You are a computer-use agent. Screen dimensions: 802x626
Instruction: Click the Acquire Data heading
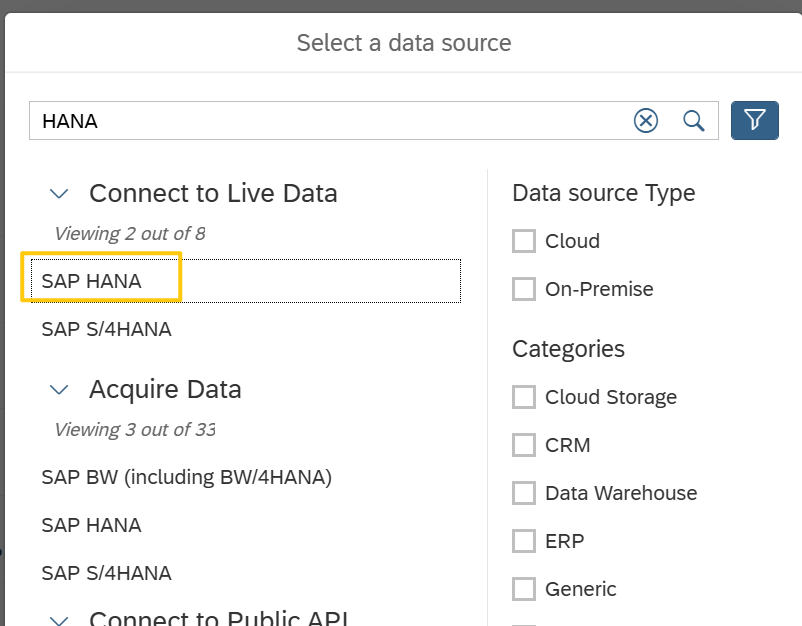pyautogui.click(x=165, y=389)
